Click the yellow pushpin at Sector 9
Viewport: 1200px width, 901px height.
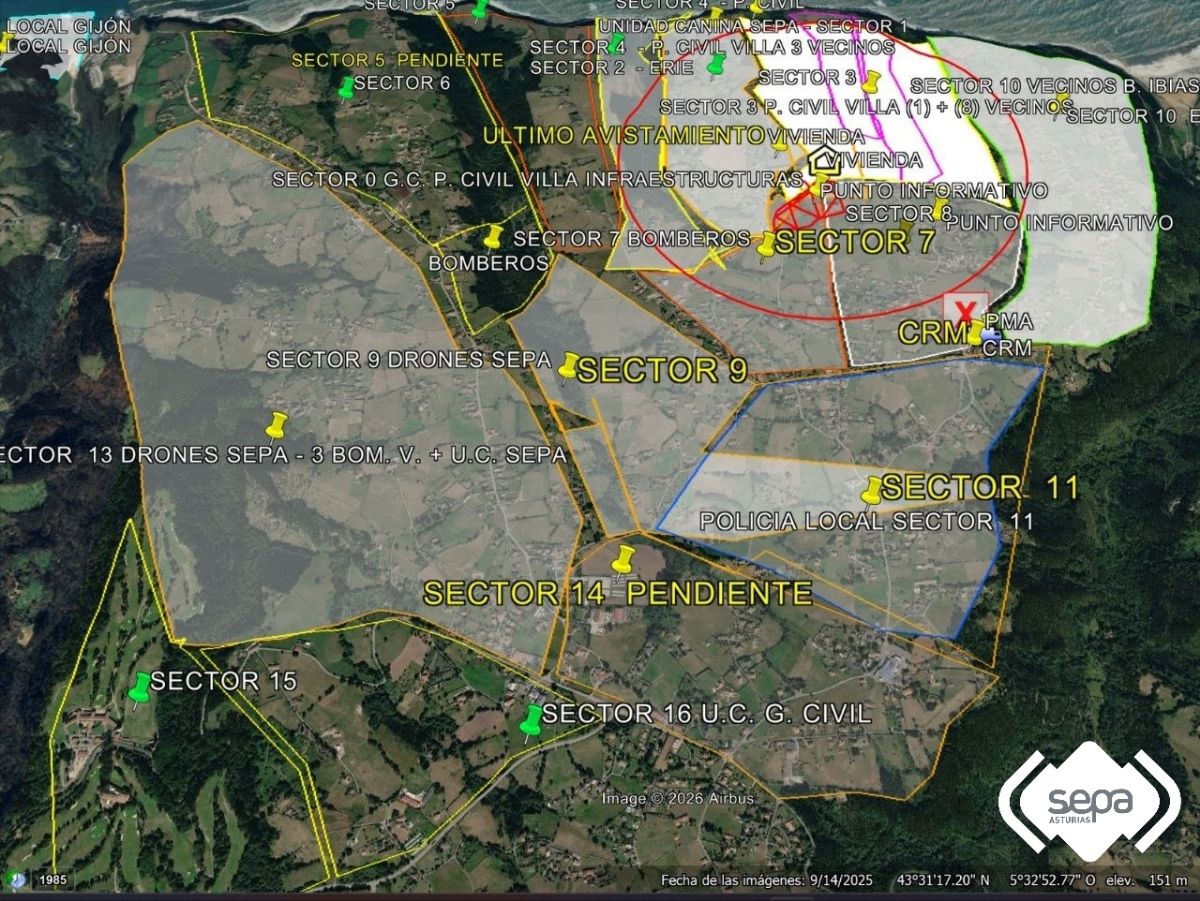pos(569,367)
